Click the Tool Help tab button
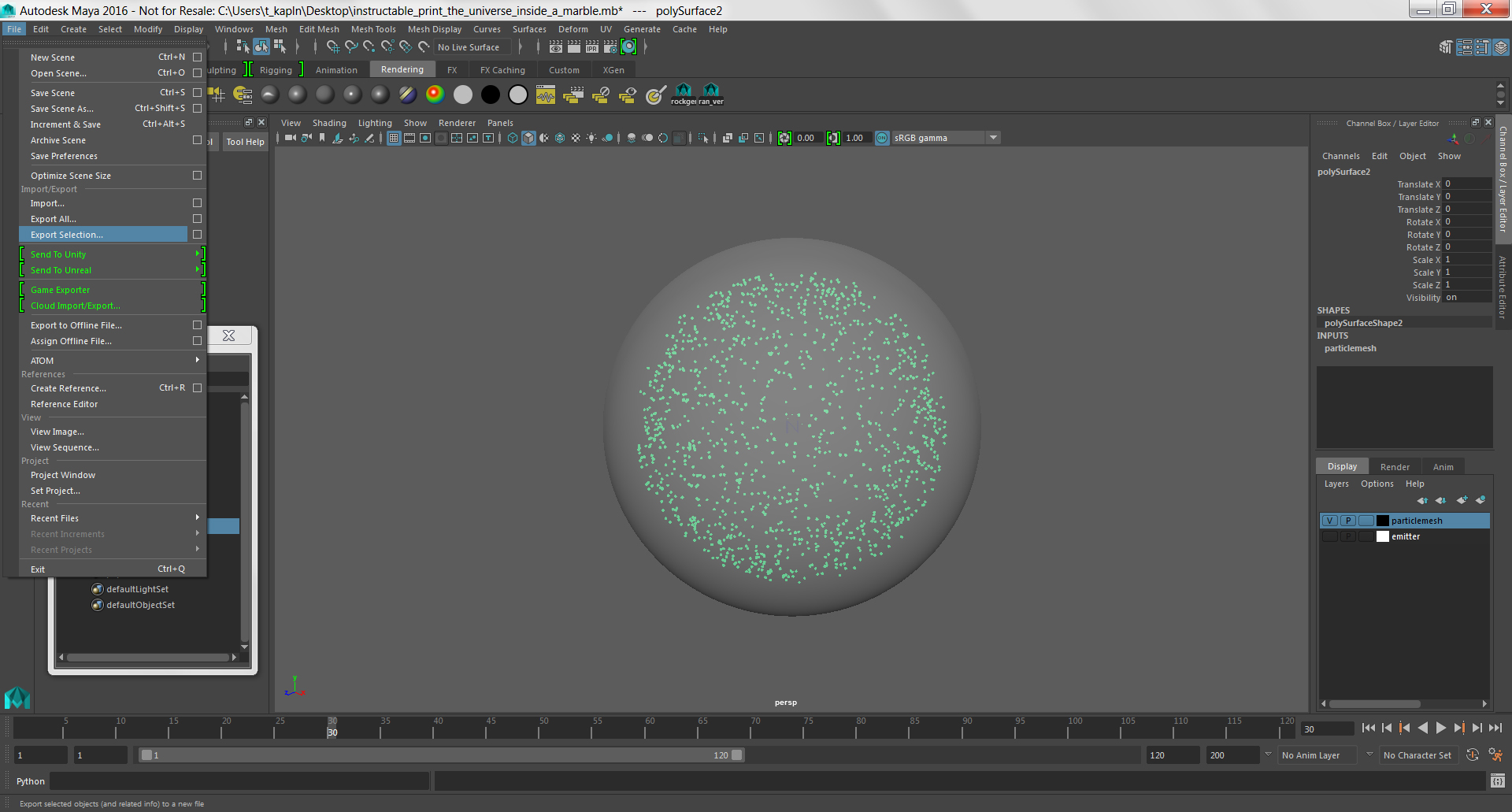1512x812 pixels. [x=245, y=142]
